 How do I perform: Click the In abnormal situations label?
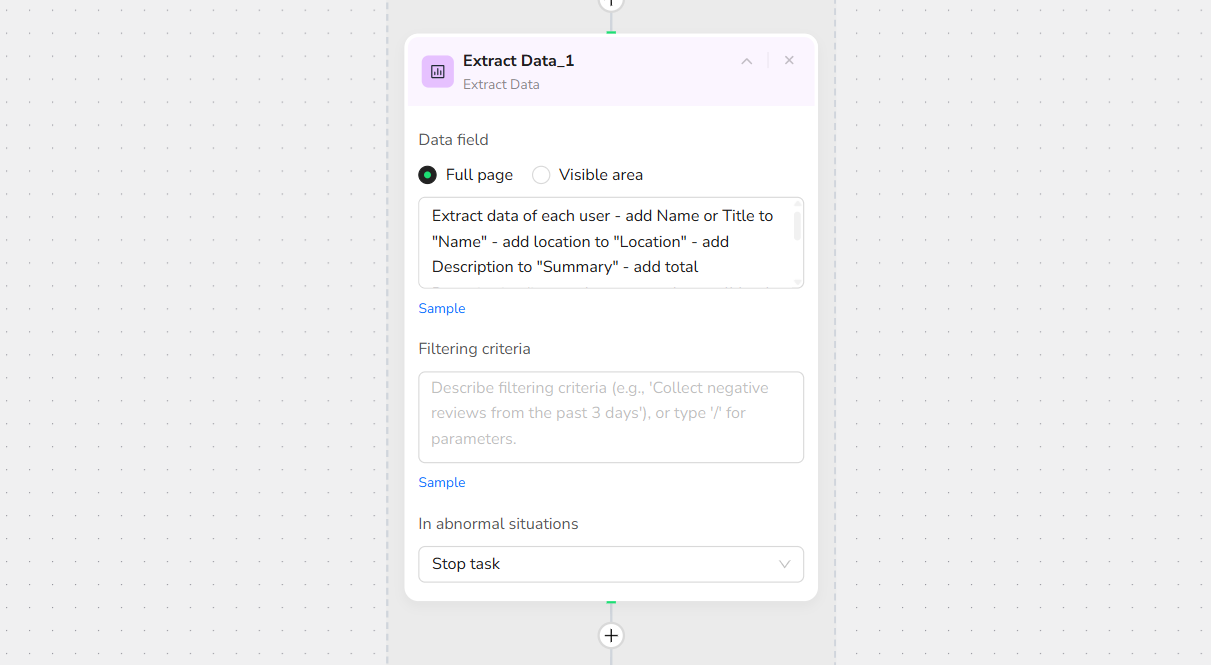498,524
